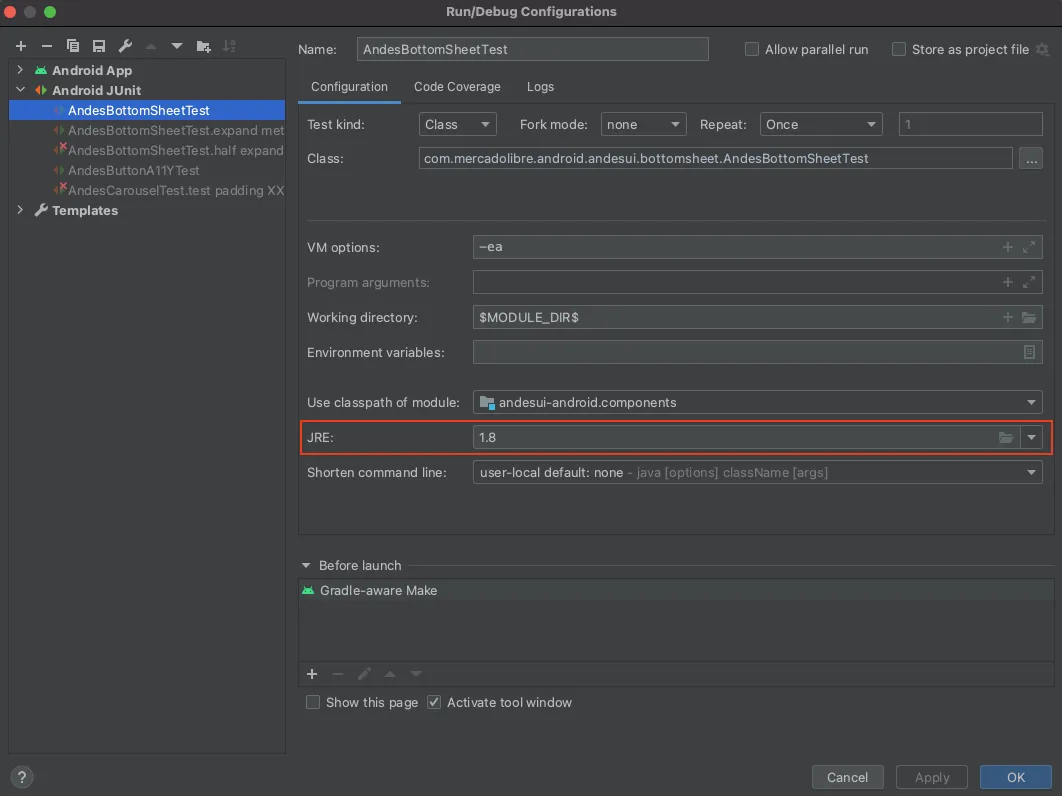Expand the Templates tree node

point(20,210)
